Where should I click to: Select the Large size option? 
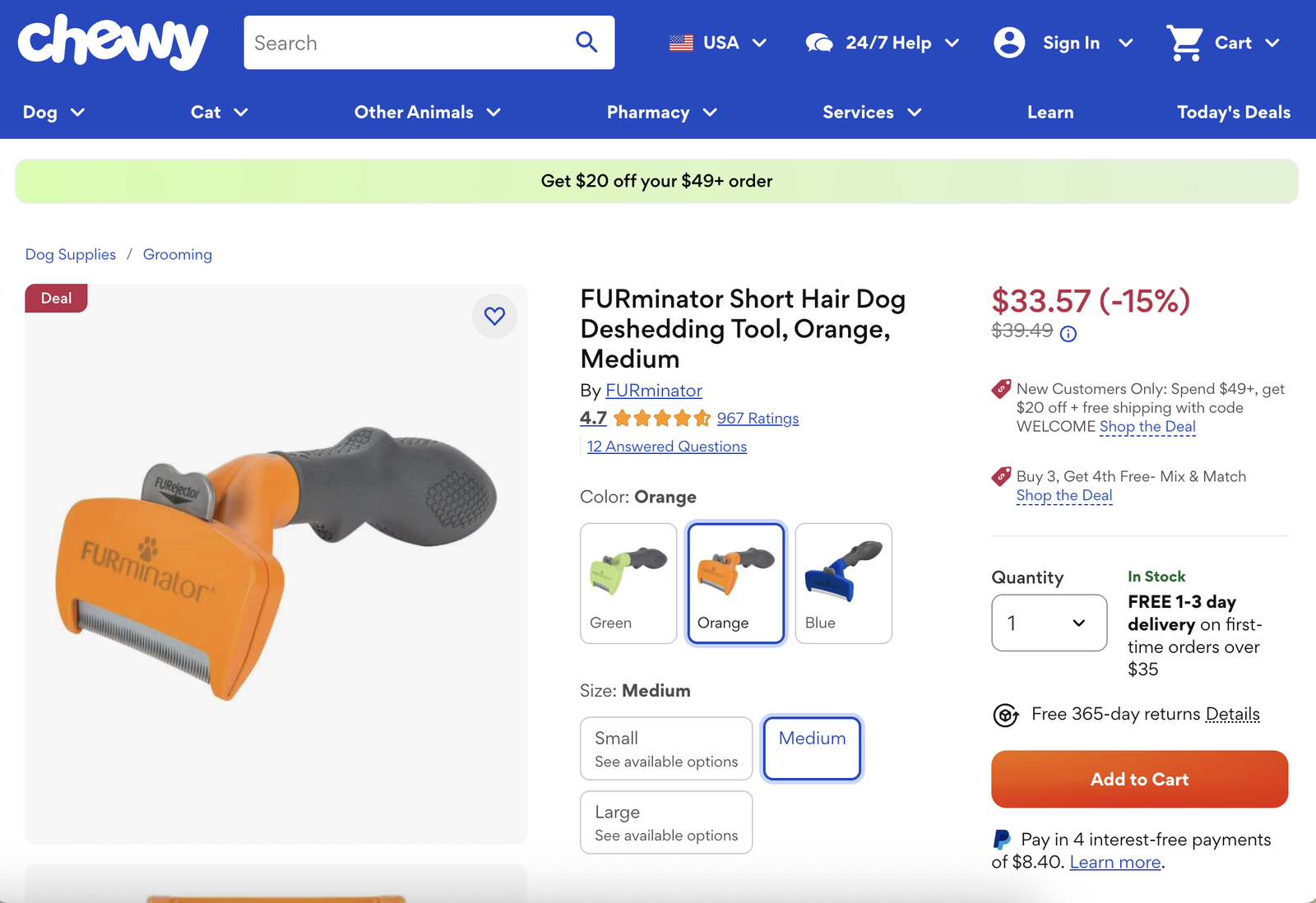point(665,822)
